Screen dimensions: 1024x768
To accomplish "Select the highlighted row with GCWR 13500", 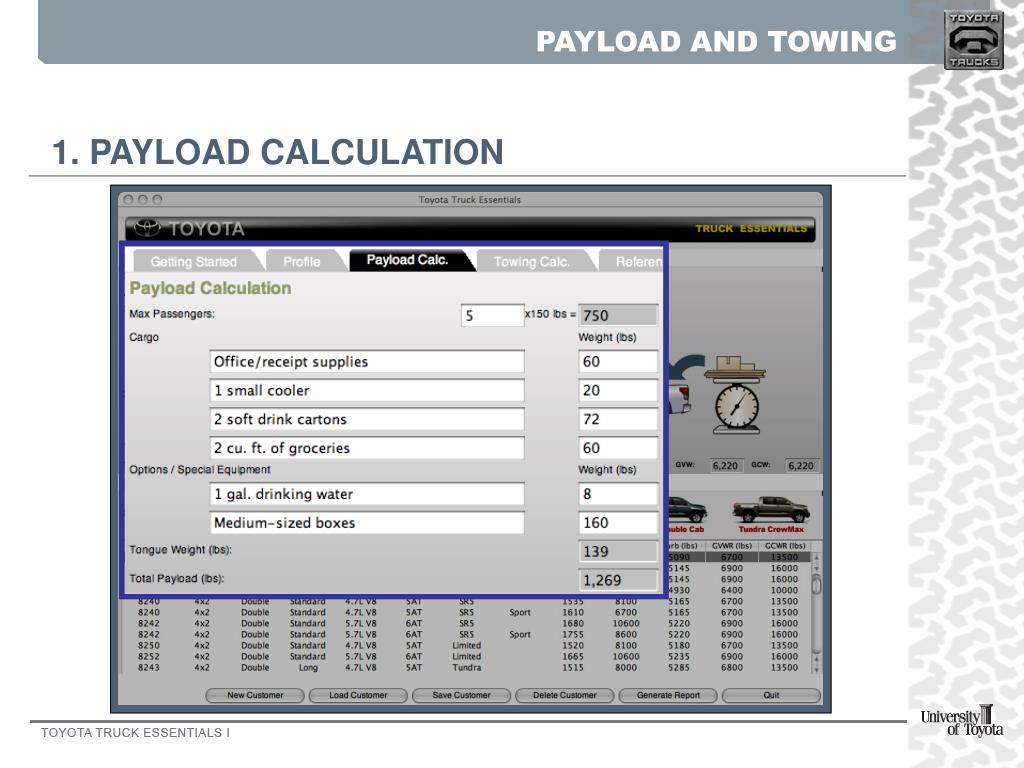I will tap(739, 557).
